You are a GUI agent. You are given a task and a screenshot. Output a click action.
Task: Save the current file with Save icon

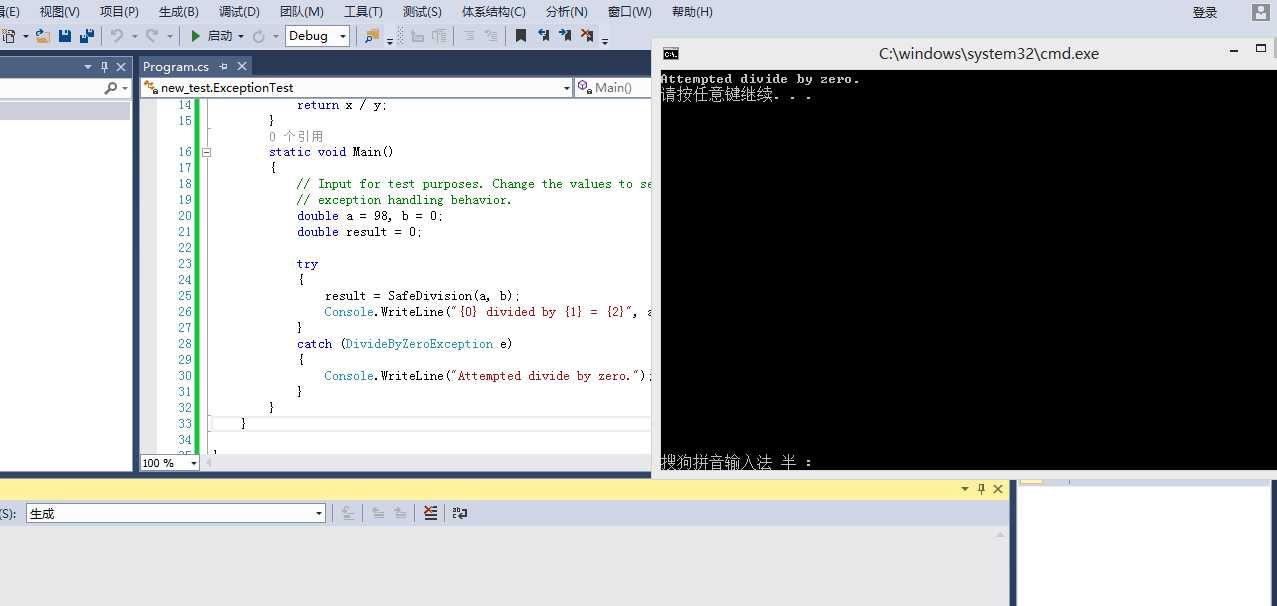(x=64, y=36)
